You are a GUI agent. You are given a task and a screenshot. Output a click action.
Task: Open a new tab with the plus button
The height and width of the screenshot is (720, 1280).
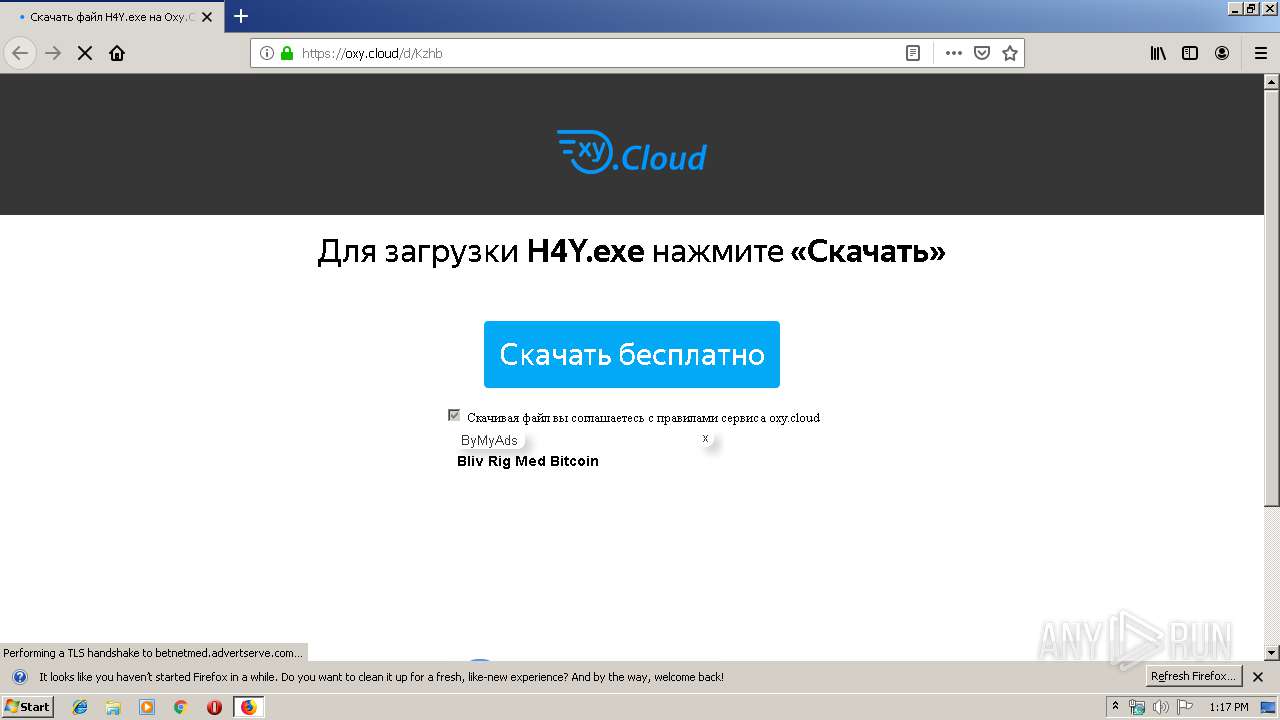pos(241,16)
